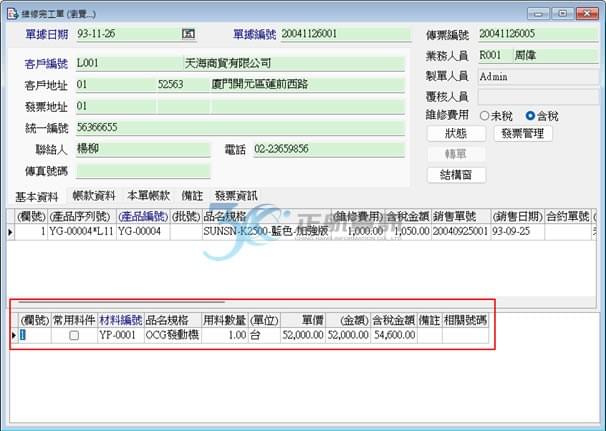The width and height of the screenshot is (606, 431).
Task: Click the tax-included cell 1,050.00
Action: point(408,232)
